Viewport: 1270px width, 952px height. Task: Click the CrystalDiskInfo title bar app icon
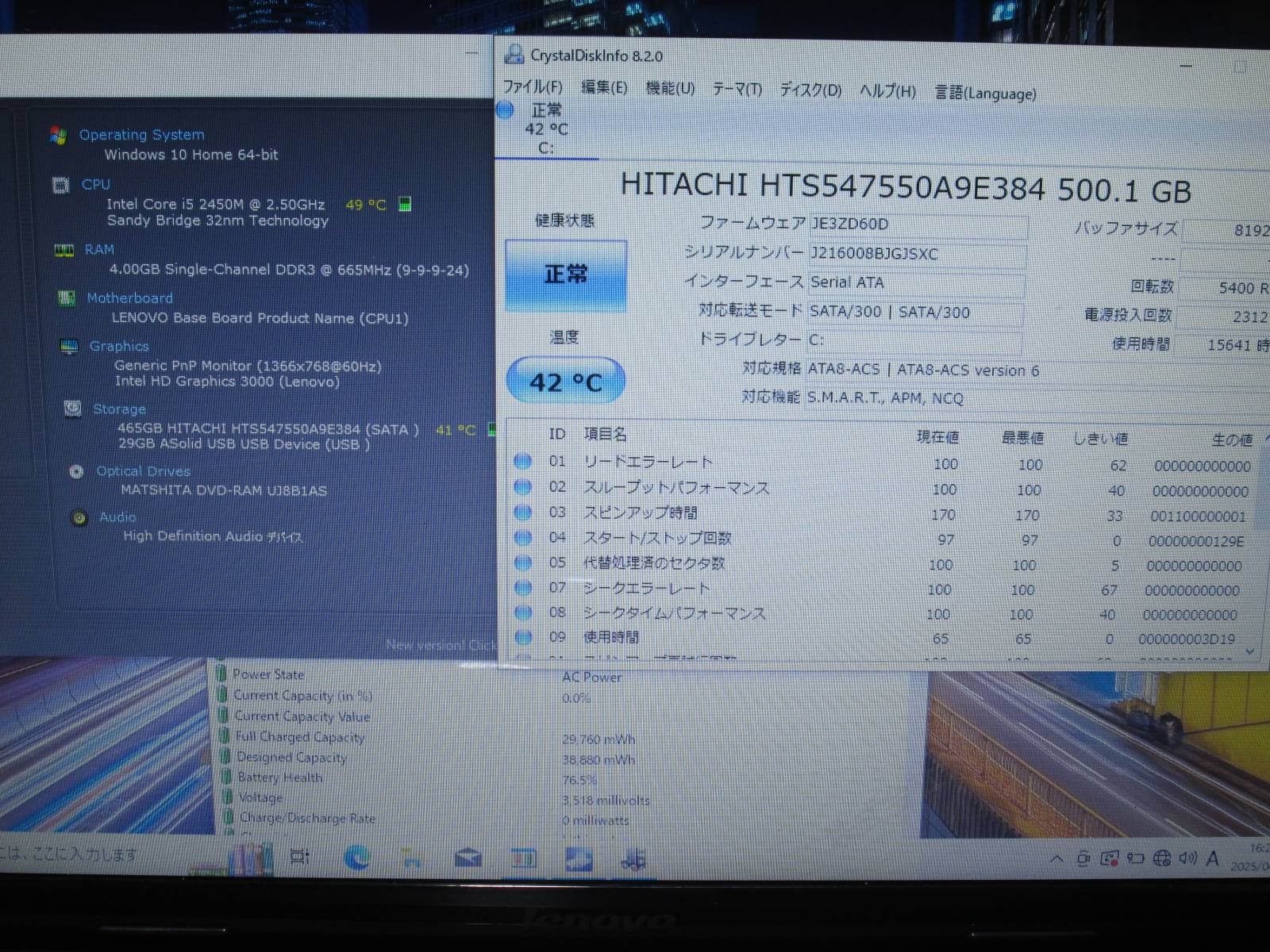point(514,54)
